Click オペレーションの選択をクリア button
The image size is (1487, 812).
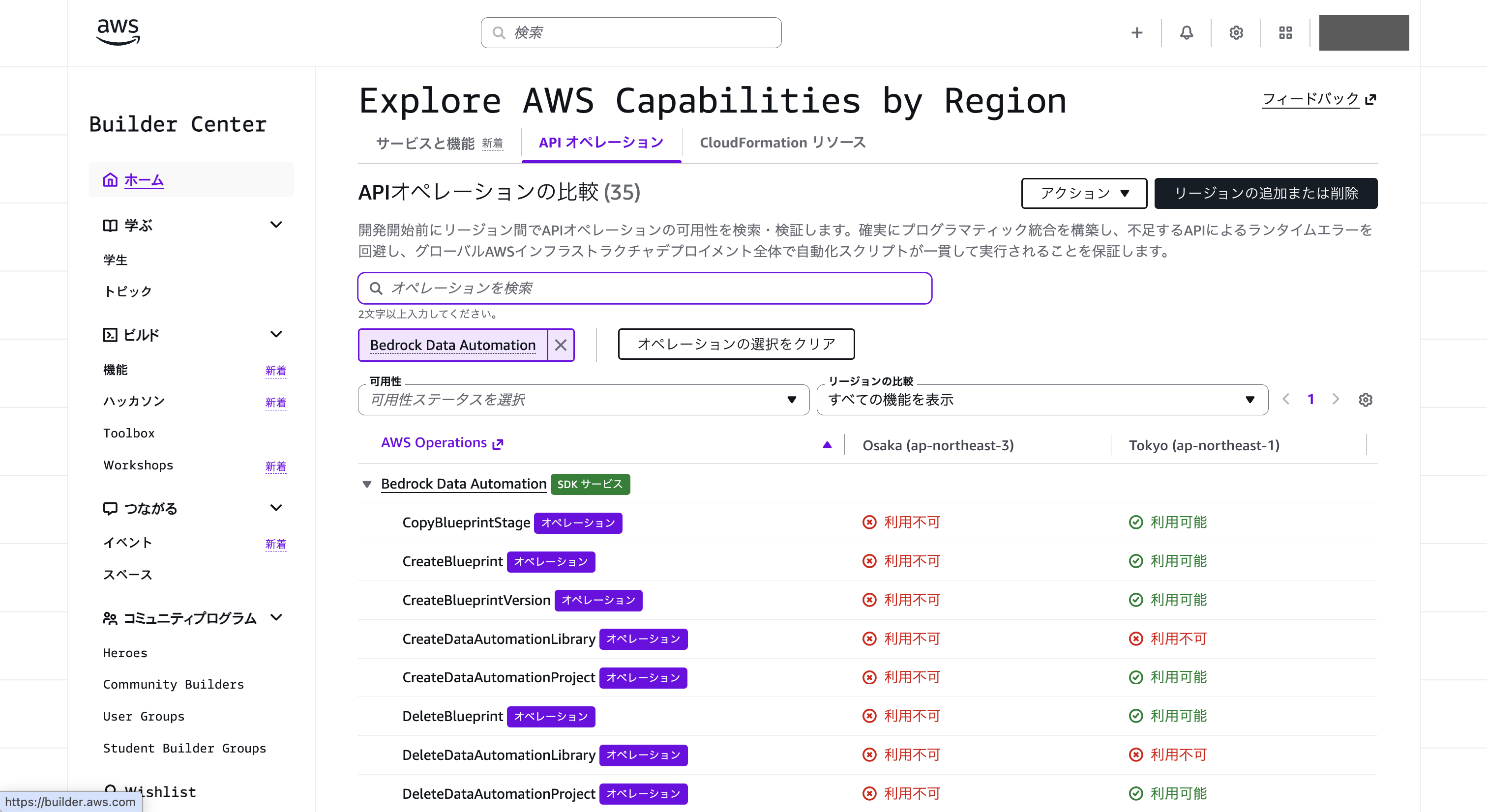736,345
